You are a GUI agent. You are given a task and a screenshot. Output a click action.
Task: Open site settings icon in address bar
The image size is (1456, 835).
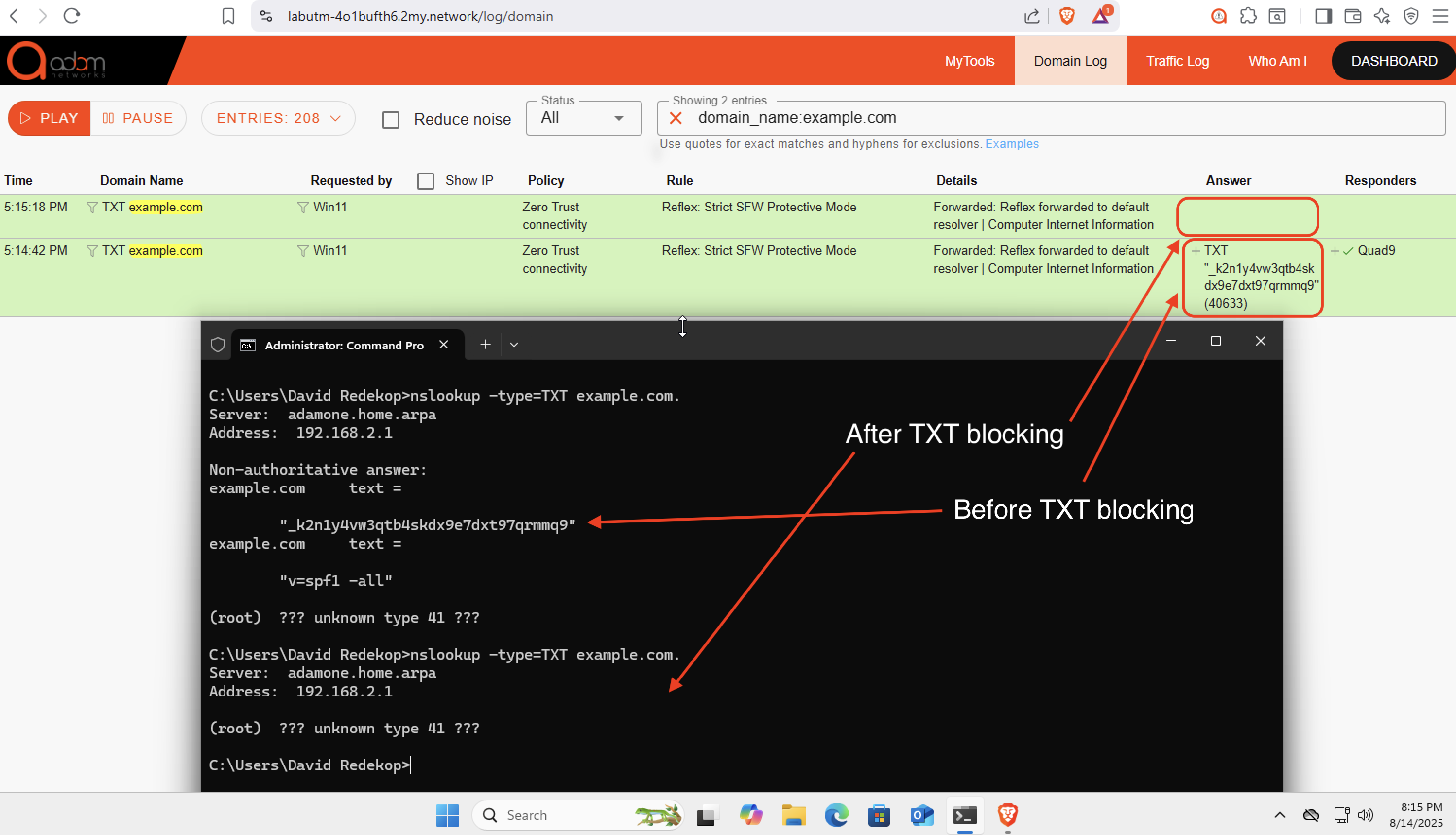[x=266, y=16]
